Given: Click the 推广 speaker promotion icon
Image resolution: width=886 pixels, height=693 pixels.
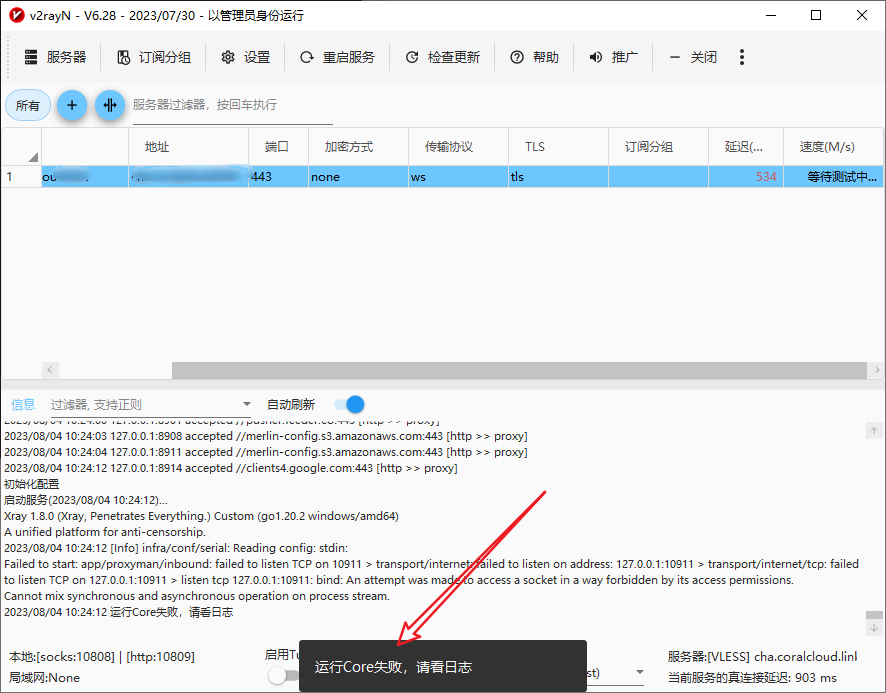Looking at the screenshot, I should [596, 57].
